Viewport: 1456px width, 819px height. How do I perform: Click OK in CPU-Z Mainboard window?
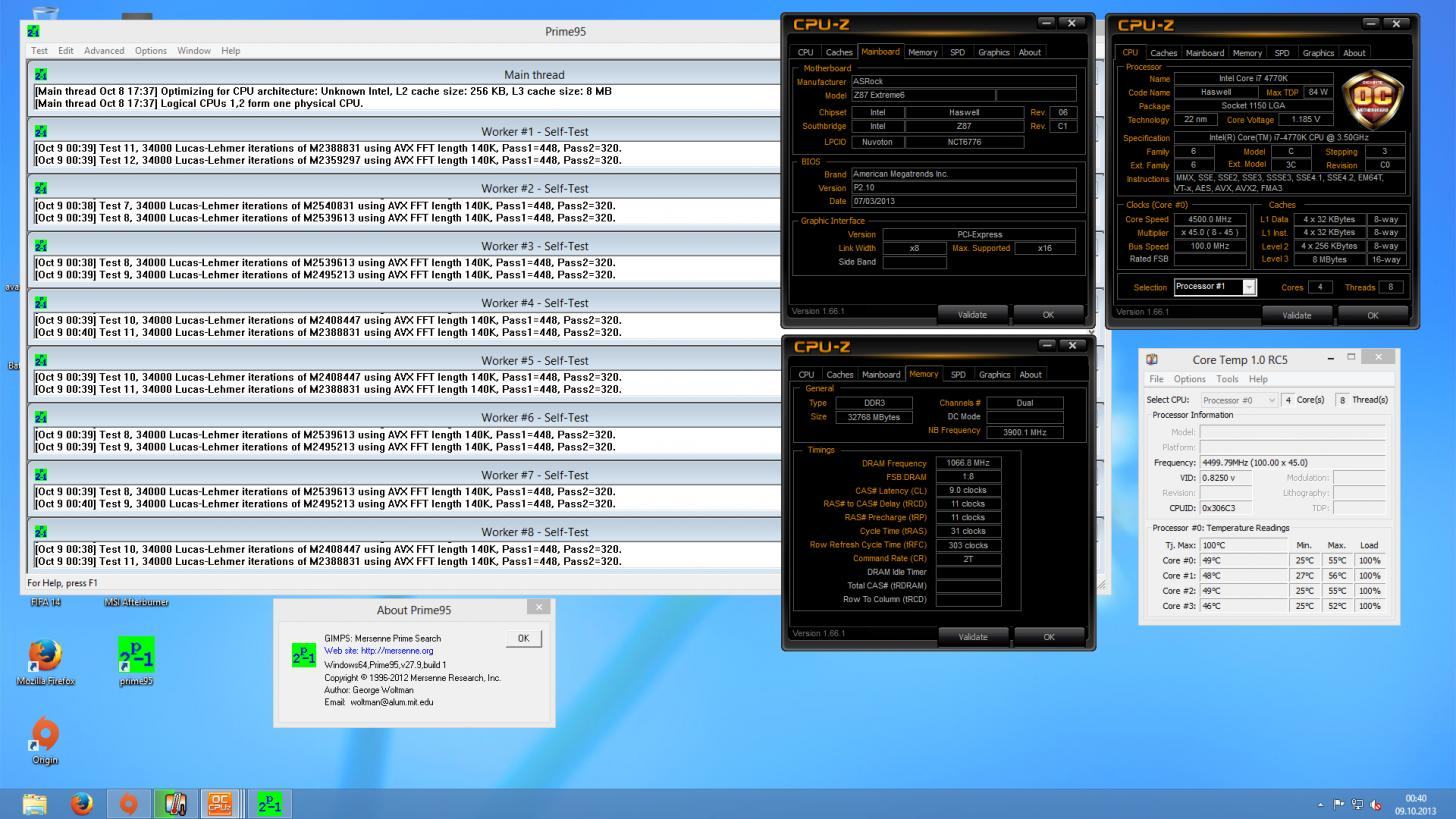[1048, 315]
